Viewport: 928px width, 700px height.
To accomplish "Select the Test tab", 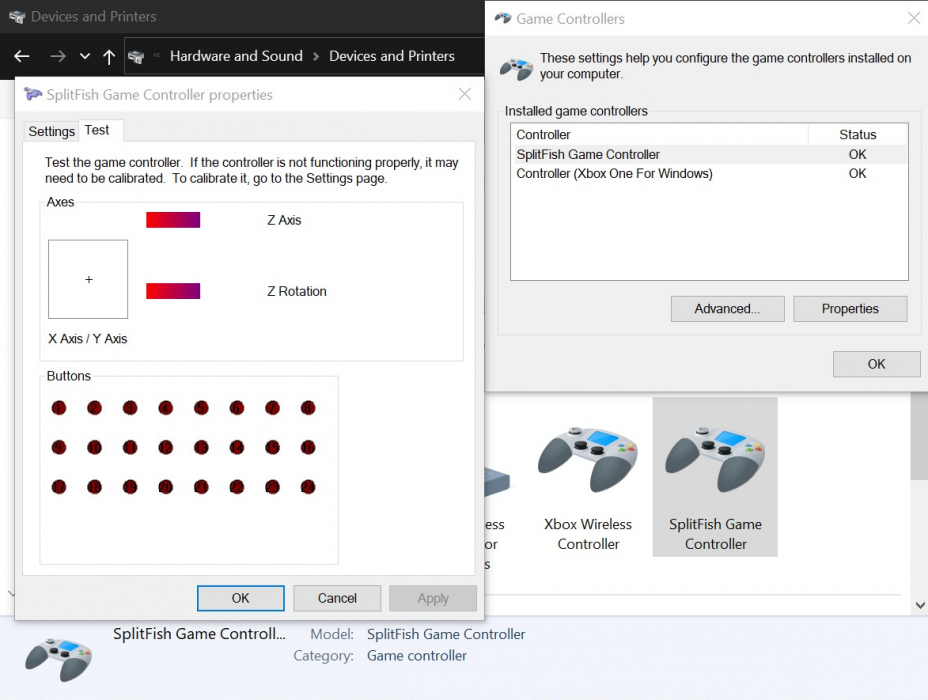I will pos(97,130).
